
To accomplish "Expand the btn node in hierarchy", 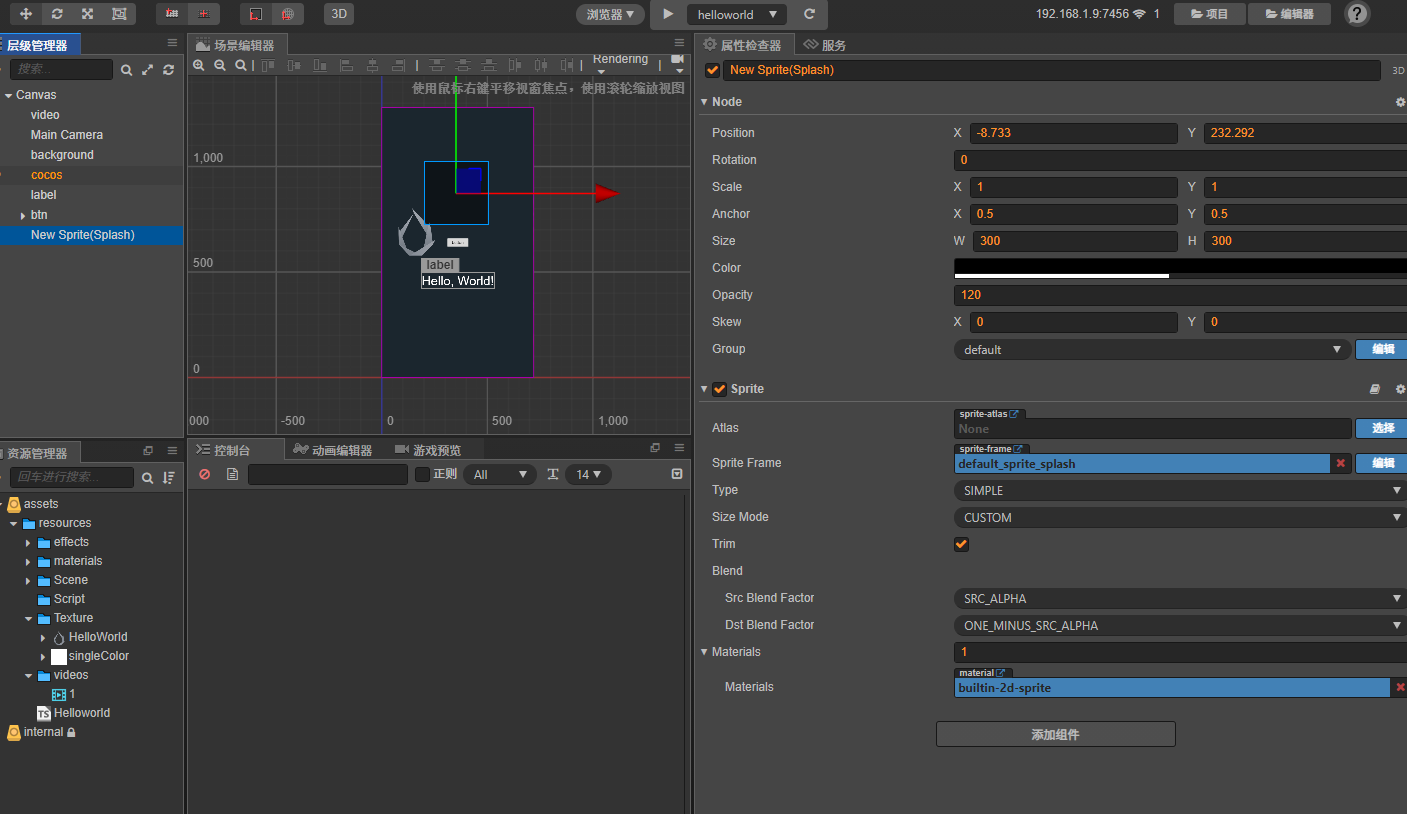I will point(23,215).
